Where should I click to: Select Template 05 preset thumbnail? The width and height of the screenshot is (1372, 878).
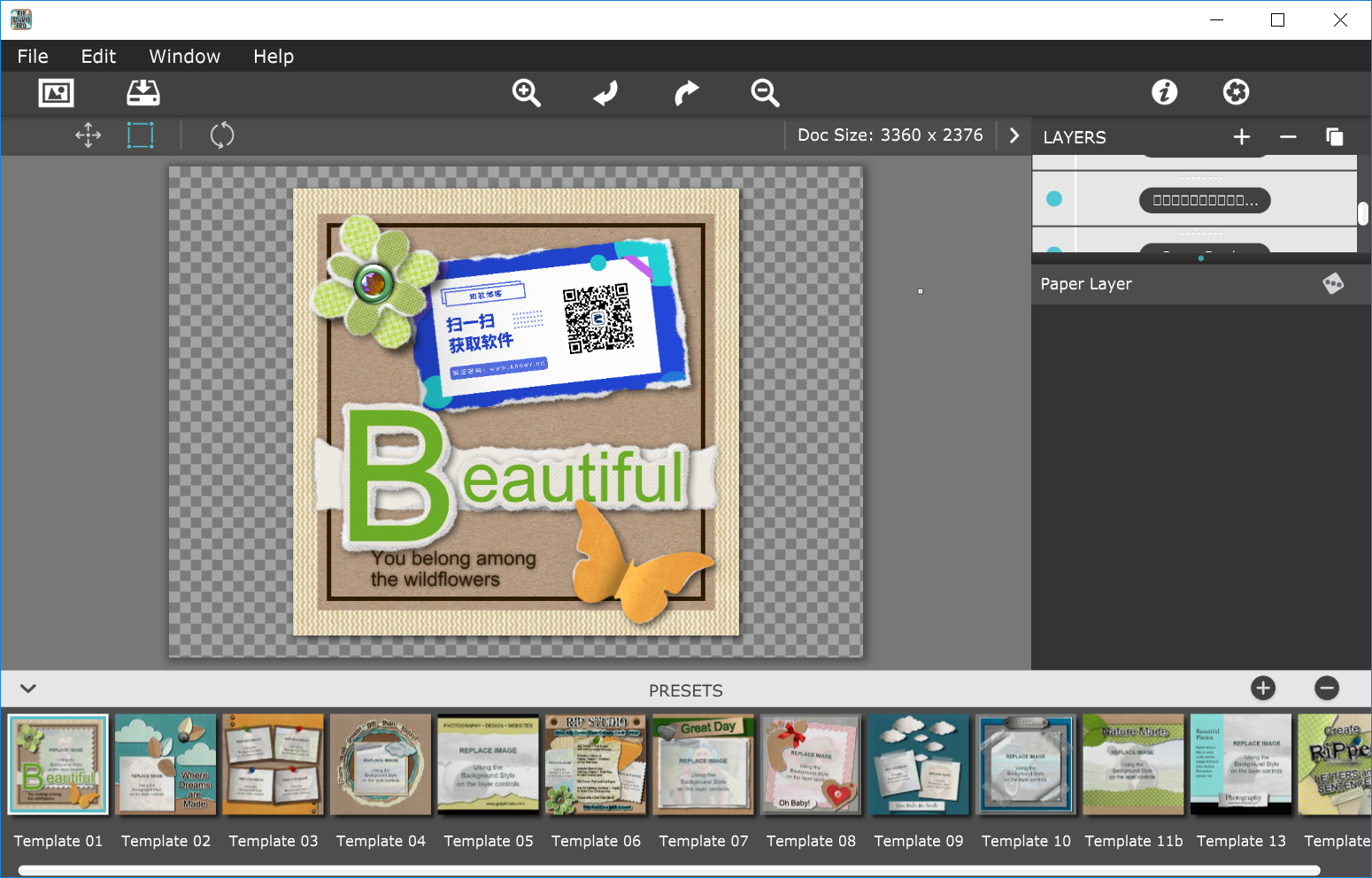tap(489, 765)
